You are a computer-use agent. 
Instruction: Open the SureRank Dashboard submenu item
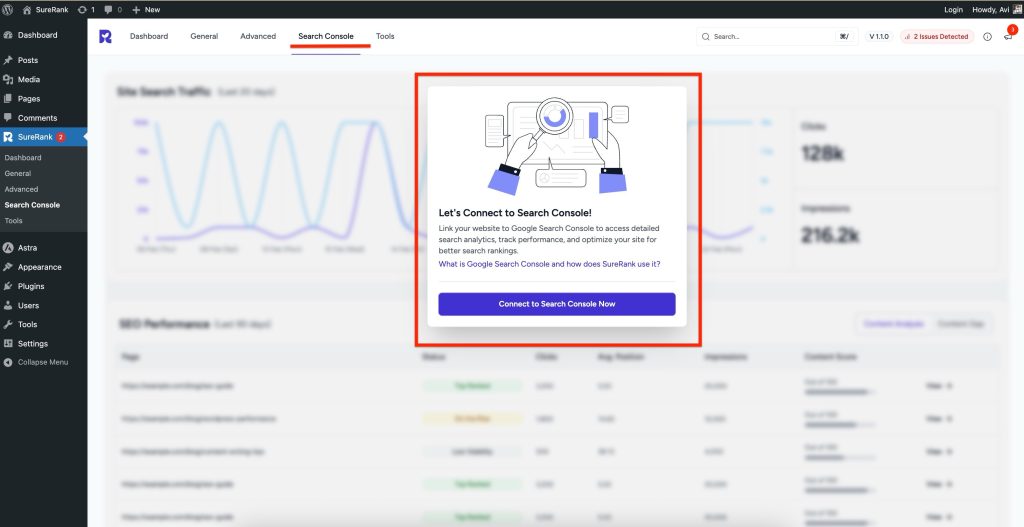tap(23, 157)
